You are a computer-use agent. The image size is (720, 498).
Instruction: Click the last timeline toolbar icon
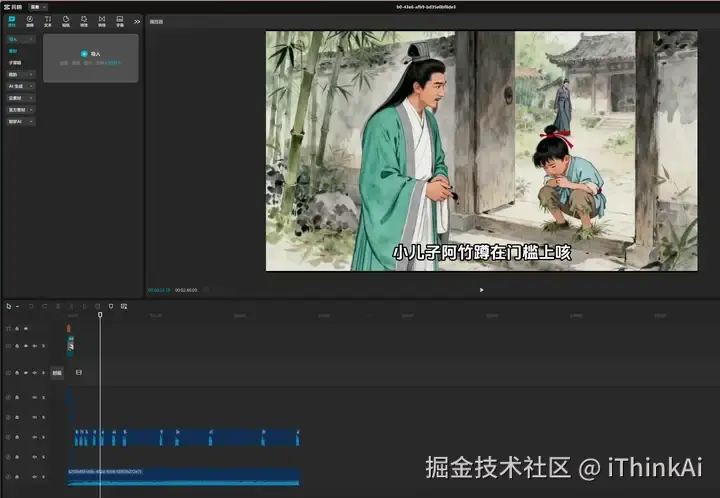click(124, 306)
